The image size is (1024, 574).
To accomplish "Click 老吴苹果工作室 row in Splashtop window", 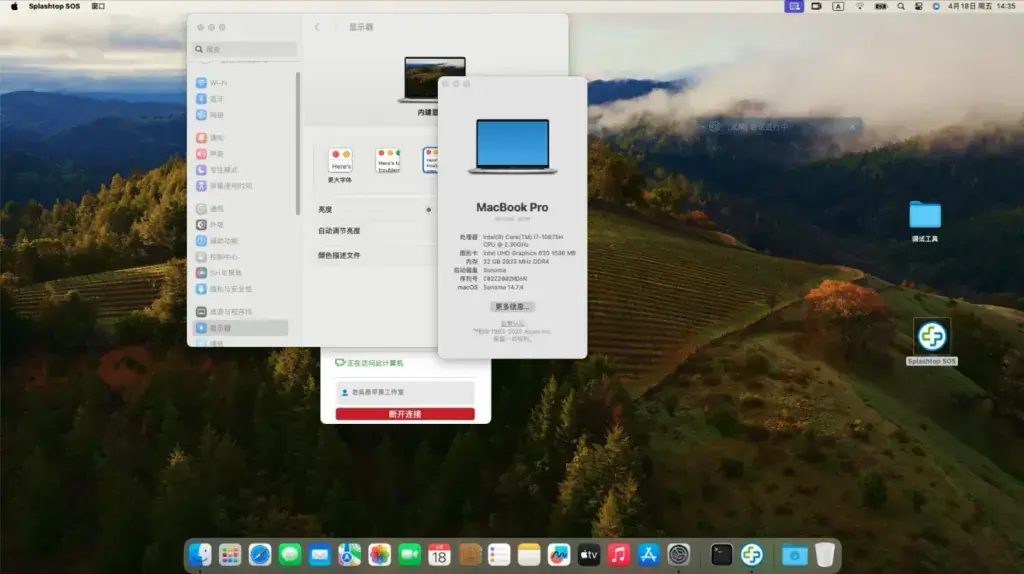I will click(405, 392).
